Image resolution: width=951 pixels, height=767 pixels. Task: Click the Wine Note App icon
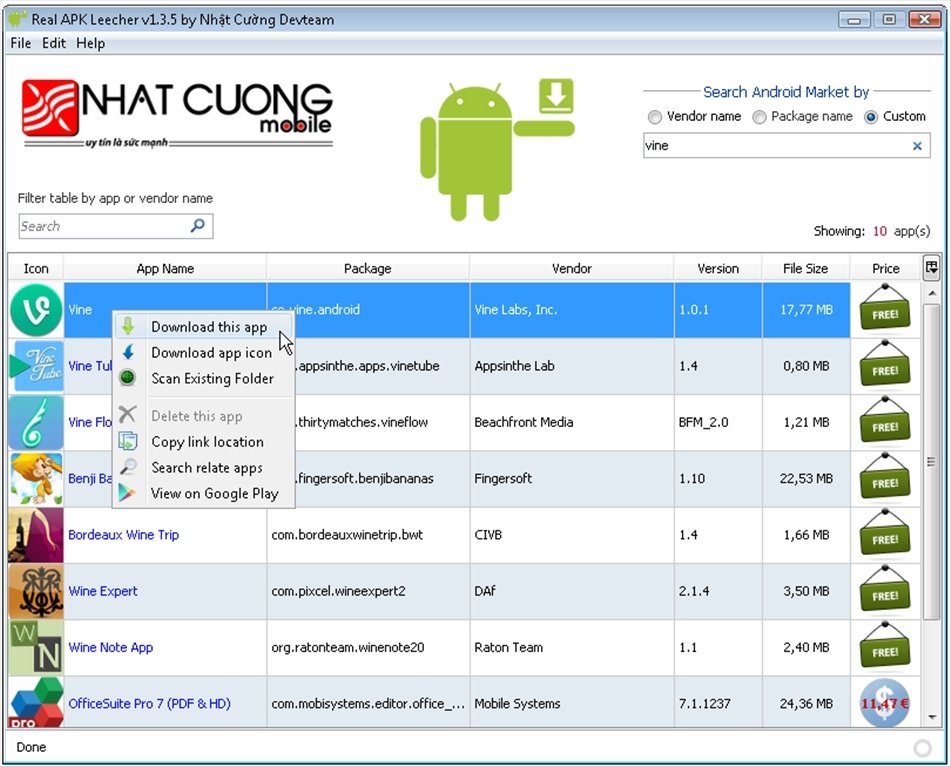(x=36, y=648)
